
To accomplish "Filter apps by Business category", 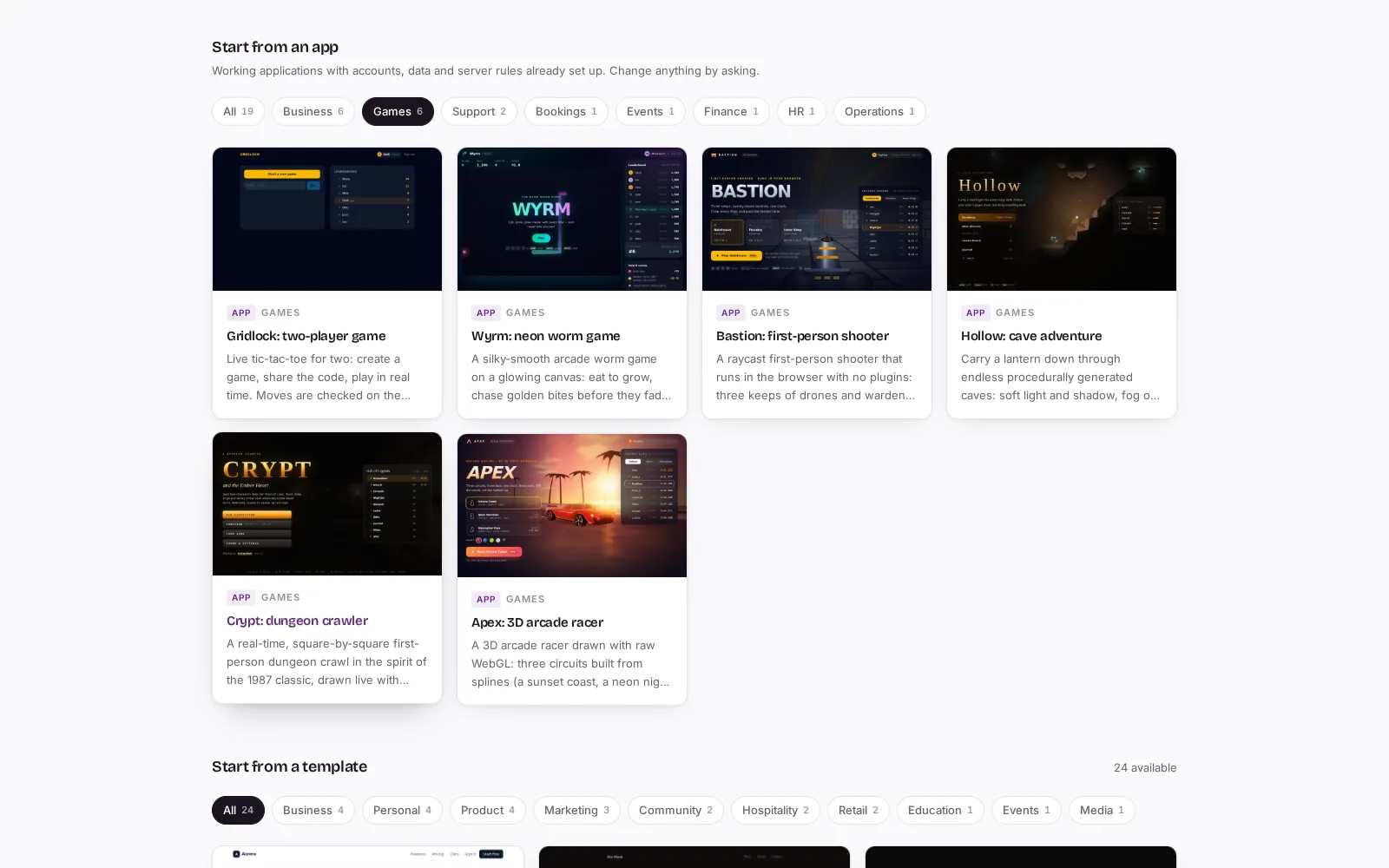I will point(313,111).
